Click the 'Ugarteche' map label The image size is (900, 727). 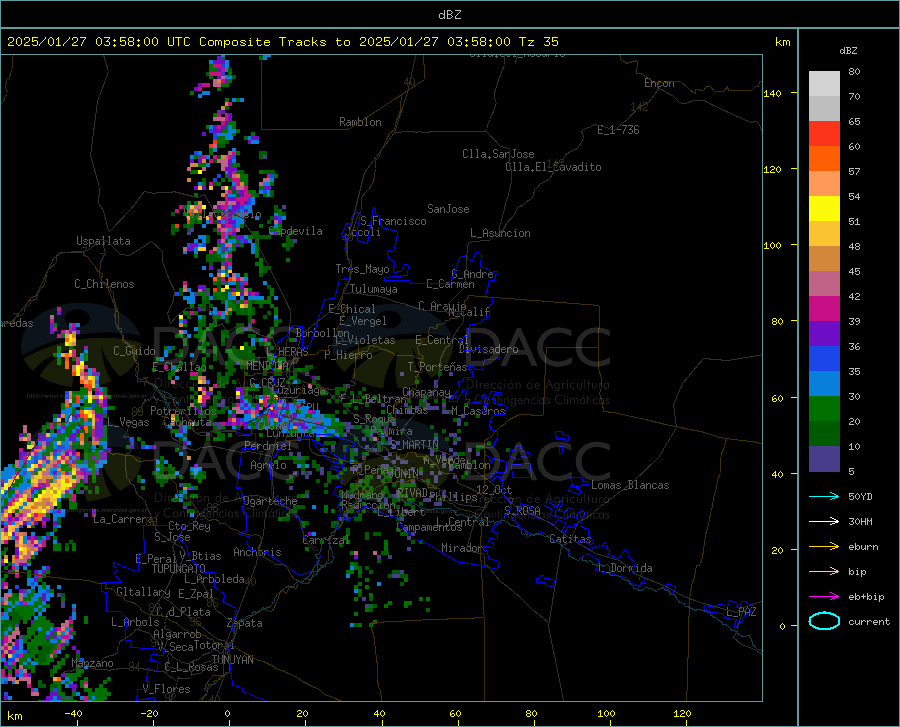(270, 500)
